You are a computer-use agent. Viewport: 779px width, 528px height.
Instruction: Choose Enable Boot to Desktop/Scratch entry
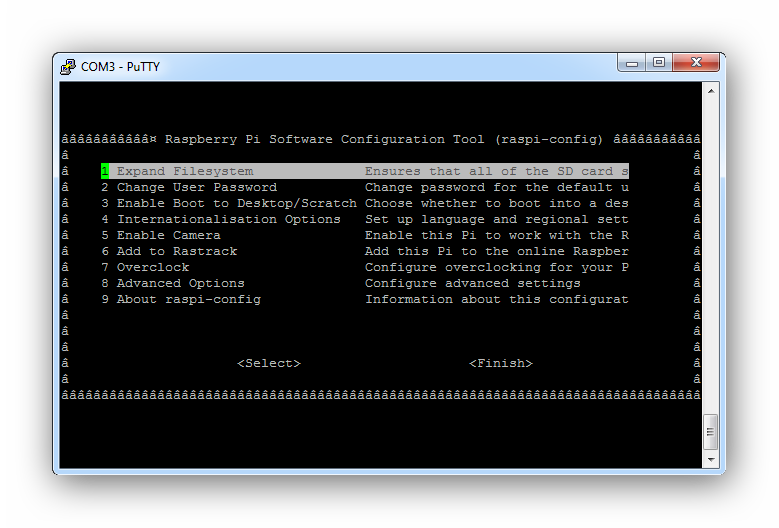coord(236,203)
